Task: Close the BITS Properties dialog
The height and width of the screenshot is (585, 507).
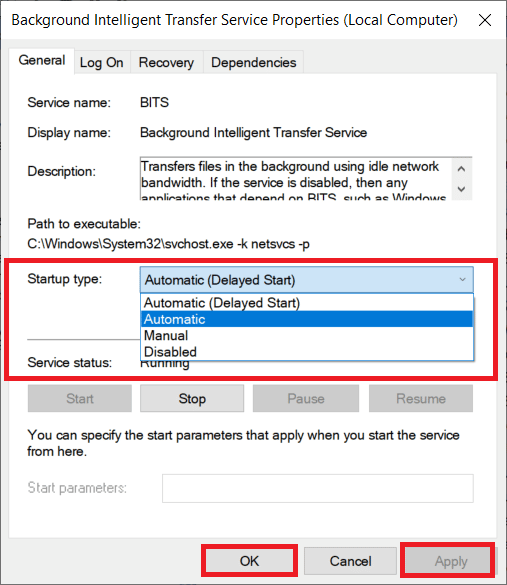Action: click(x=485, y=20)
